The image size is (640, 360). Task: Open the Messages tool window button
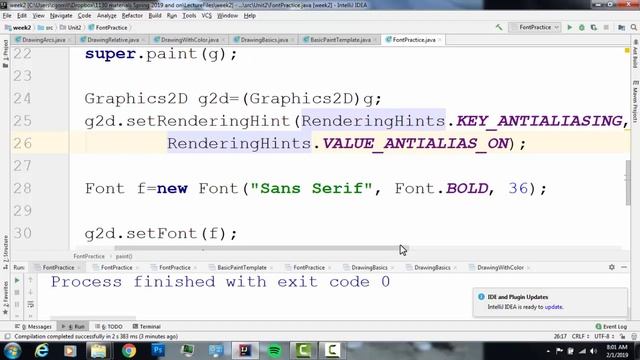[33, 327]
